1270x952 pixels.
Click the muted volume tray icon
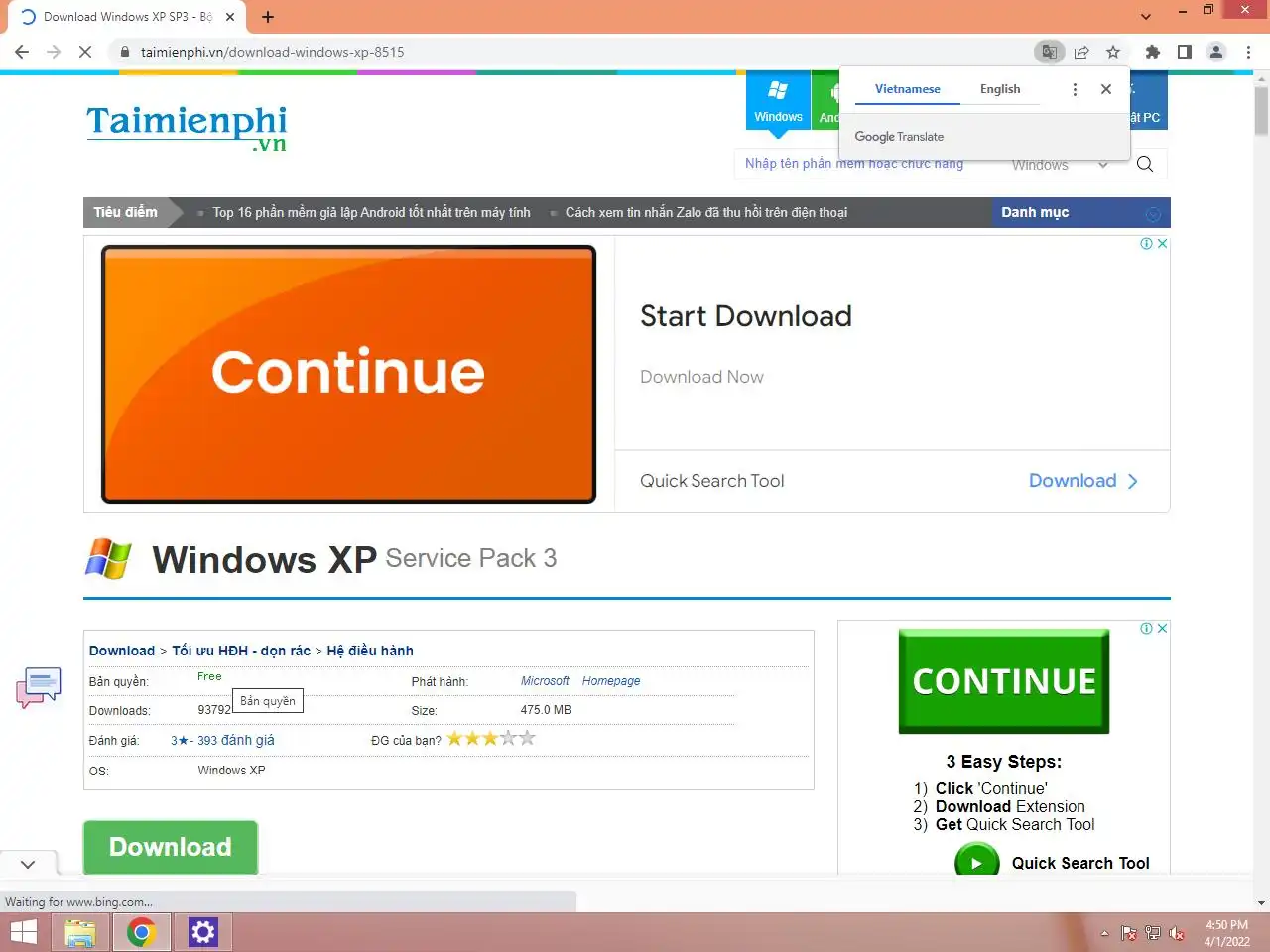[1177, 933]
